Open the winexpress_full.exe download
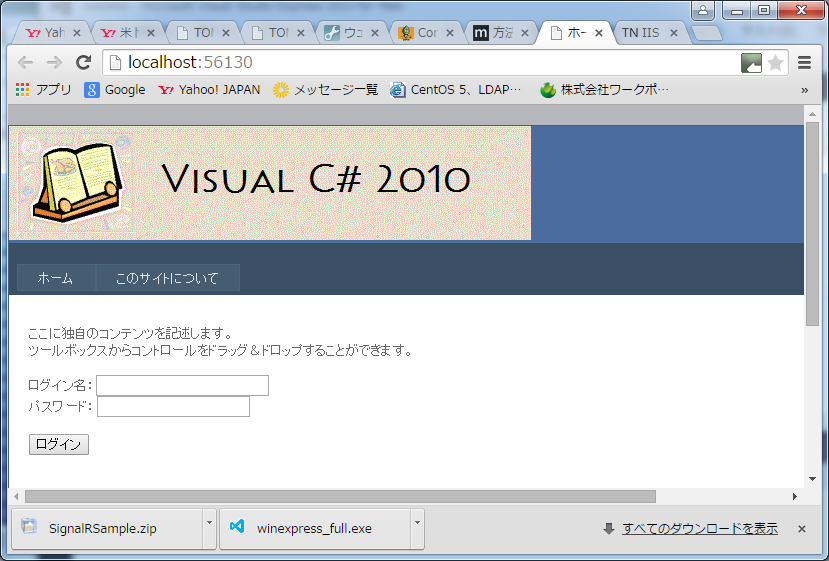829x561 pixels. (315, 529)
